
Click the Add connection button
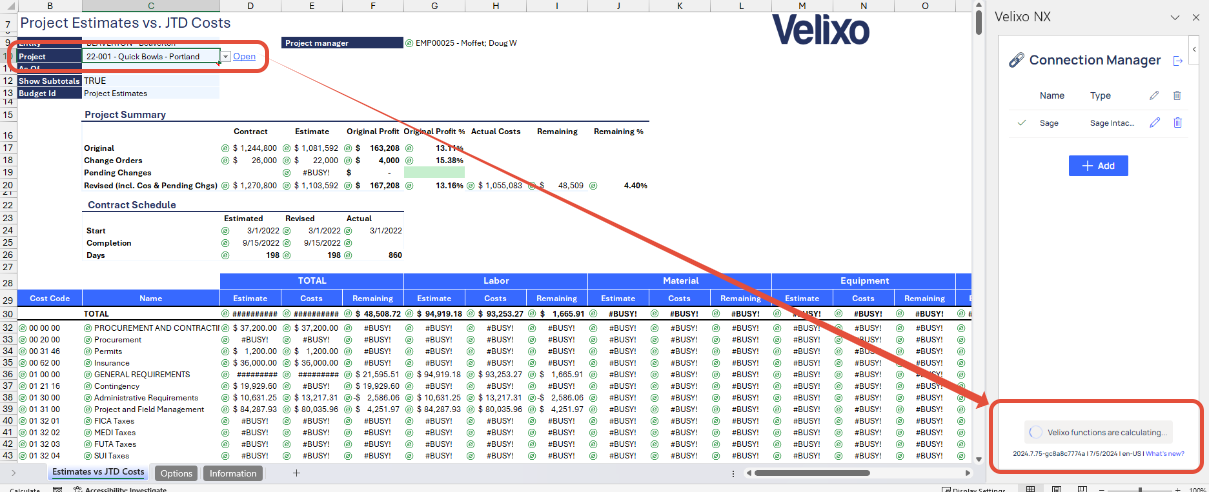coord(1098,166)
